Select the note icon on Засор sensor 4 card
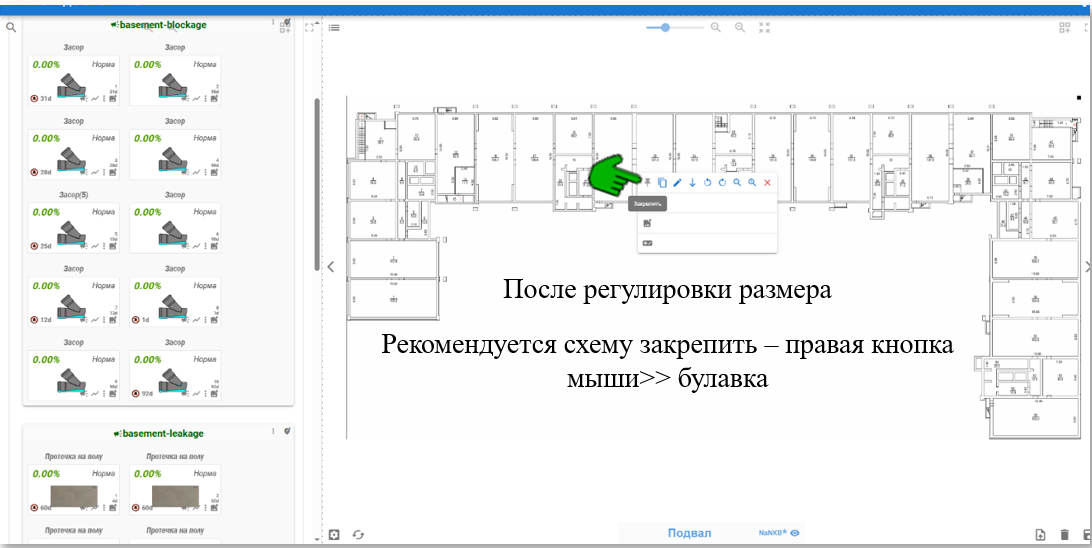 pyautogui.click(x=214, y=173)
